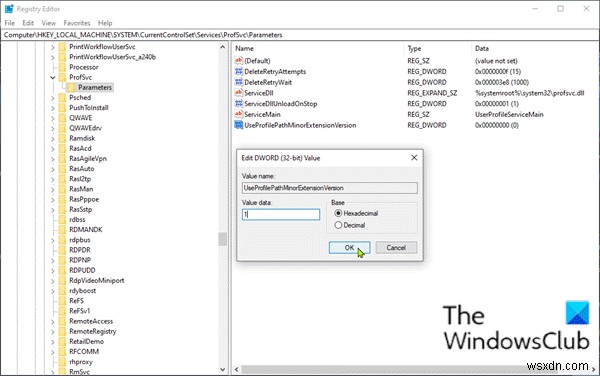600x376 pixels.
Task: Click the RetailDemo folder icon
Action: [62, 341]
